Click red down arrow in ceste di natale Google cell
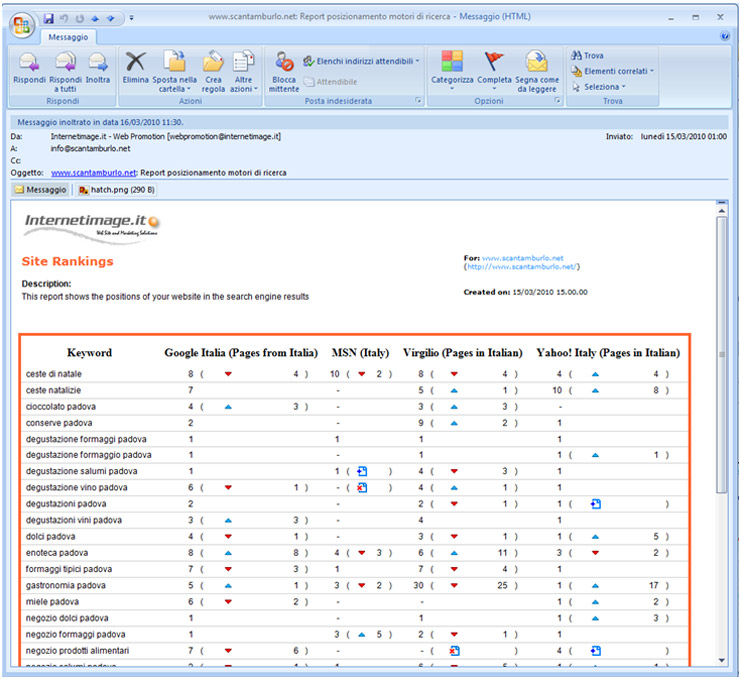 [228, 374]
